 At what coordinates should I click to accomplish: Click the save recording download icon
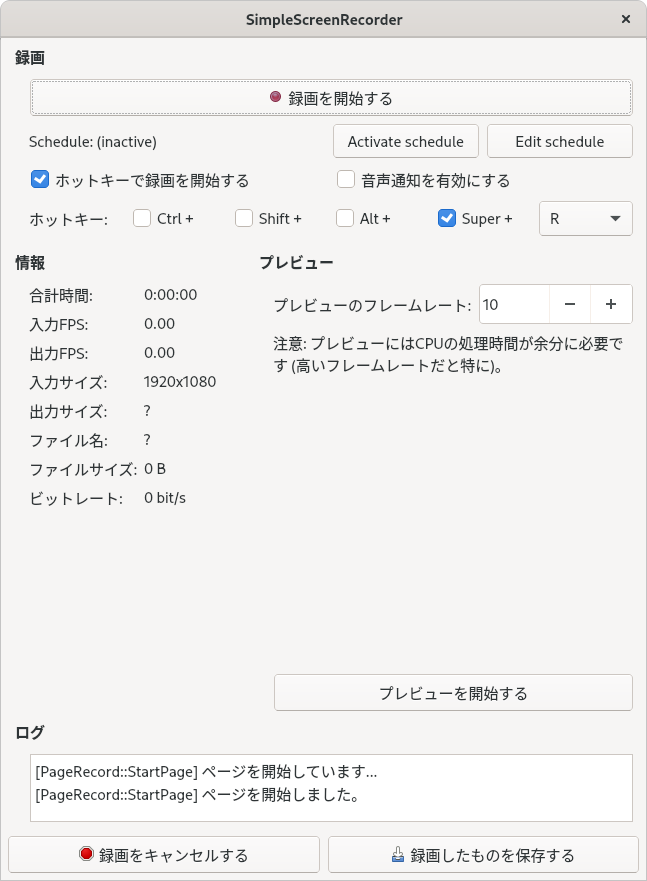[x=398, y=855]
